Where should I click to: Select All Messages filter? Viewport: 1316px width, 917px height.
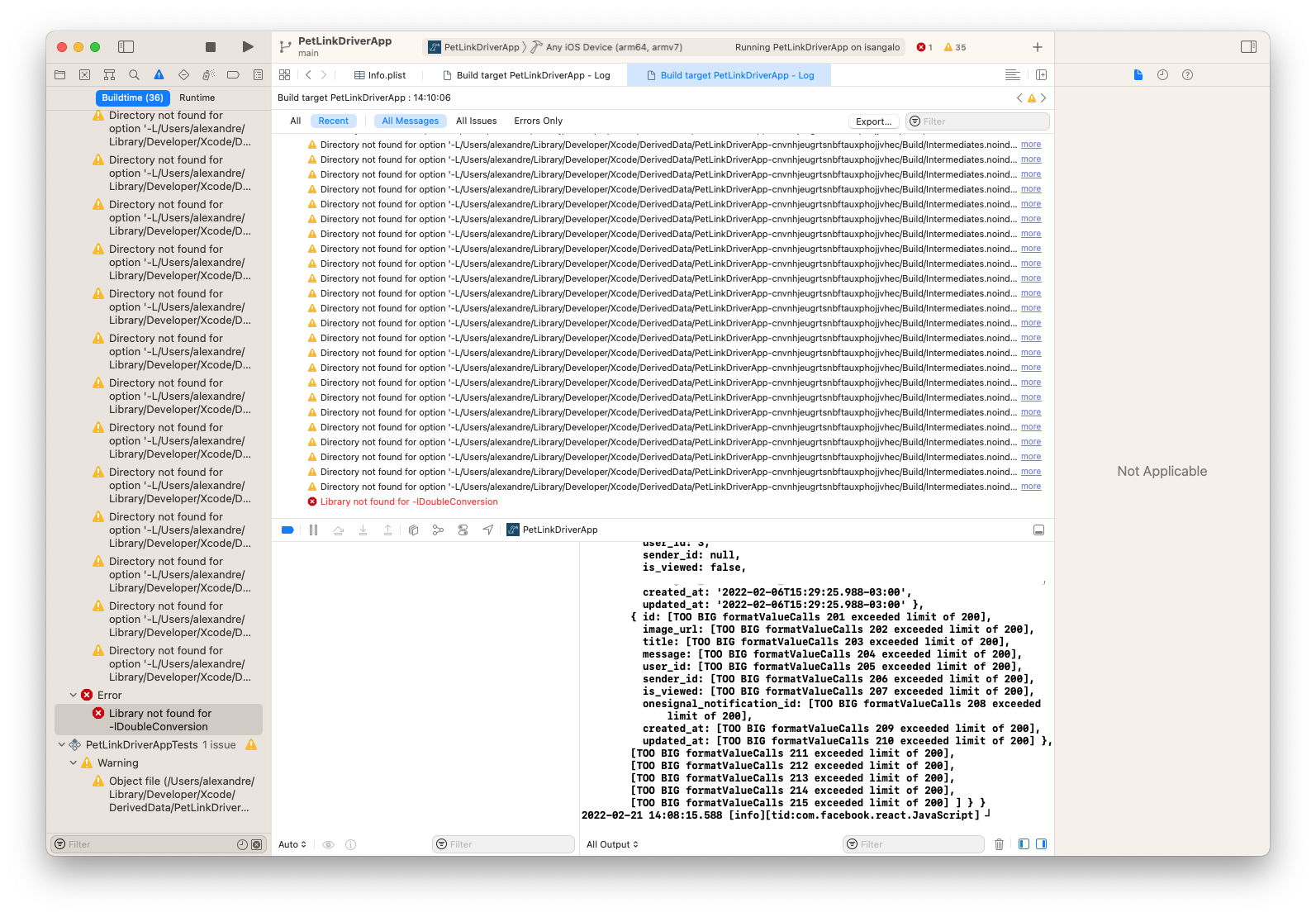pos(410,121)
